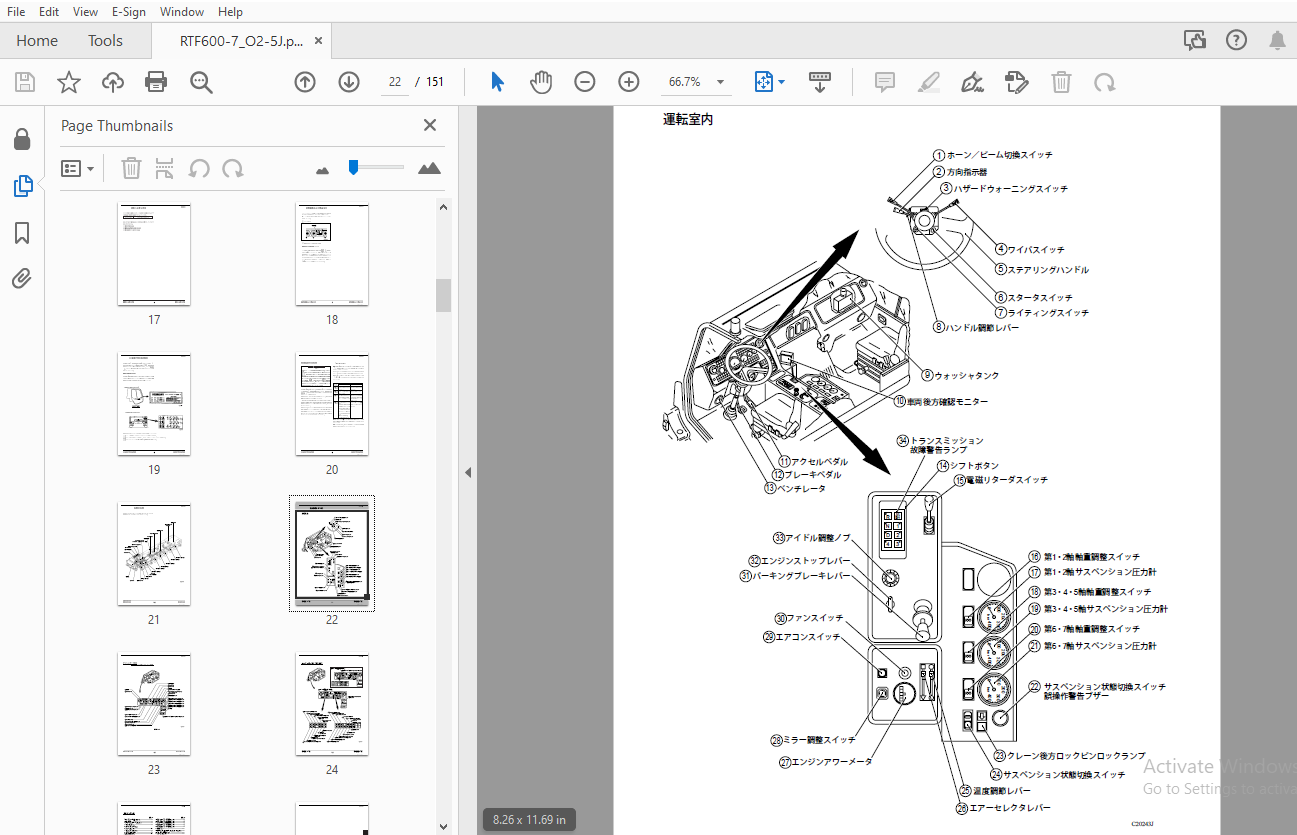Print the document
Viewport: 1297px width, 835px height.
(156, 82)
